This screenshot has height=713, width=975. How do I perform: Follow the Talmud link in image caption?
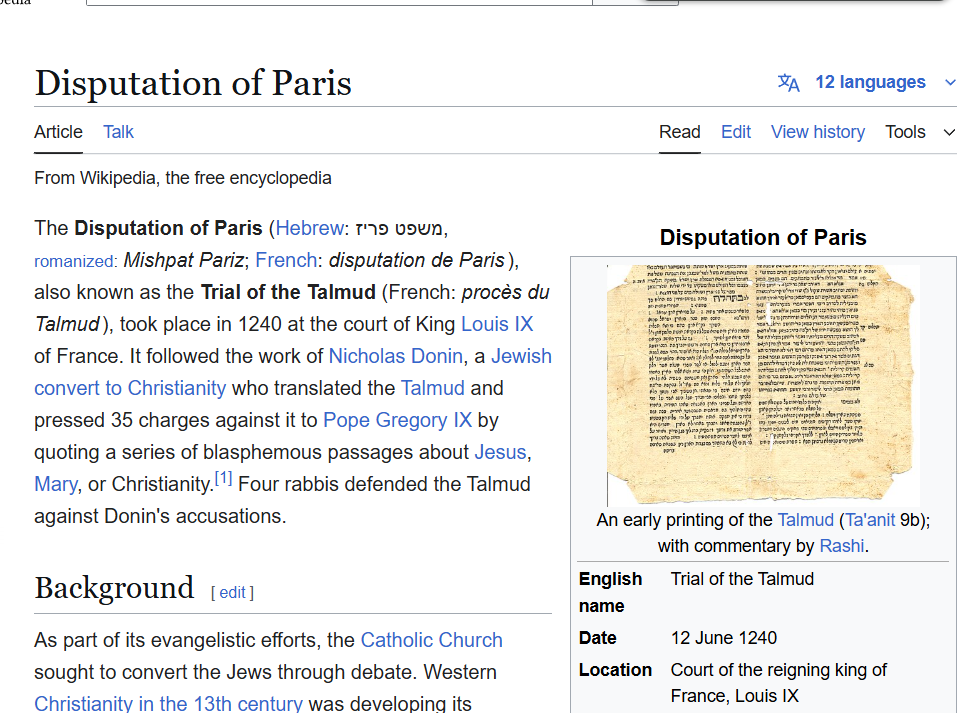pyautogui.click(x=805, y=520)
